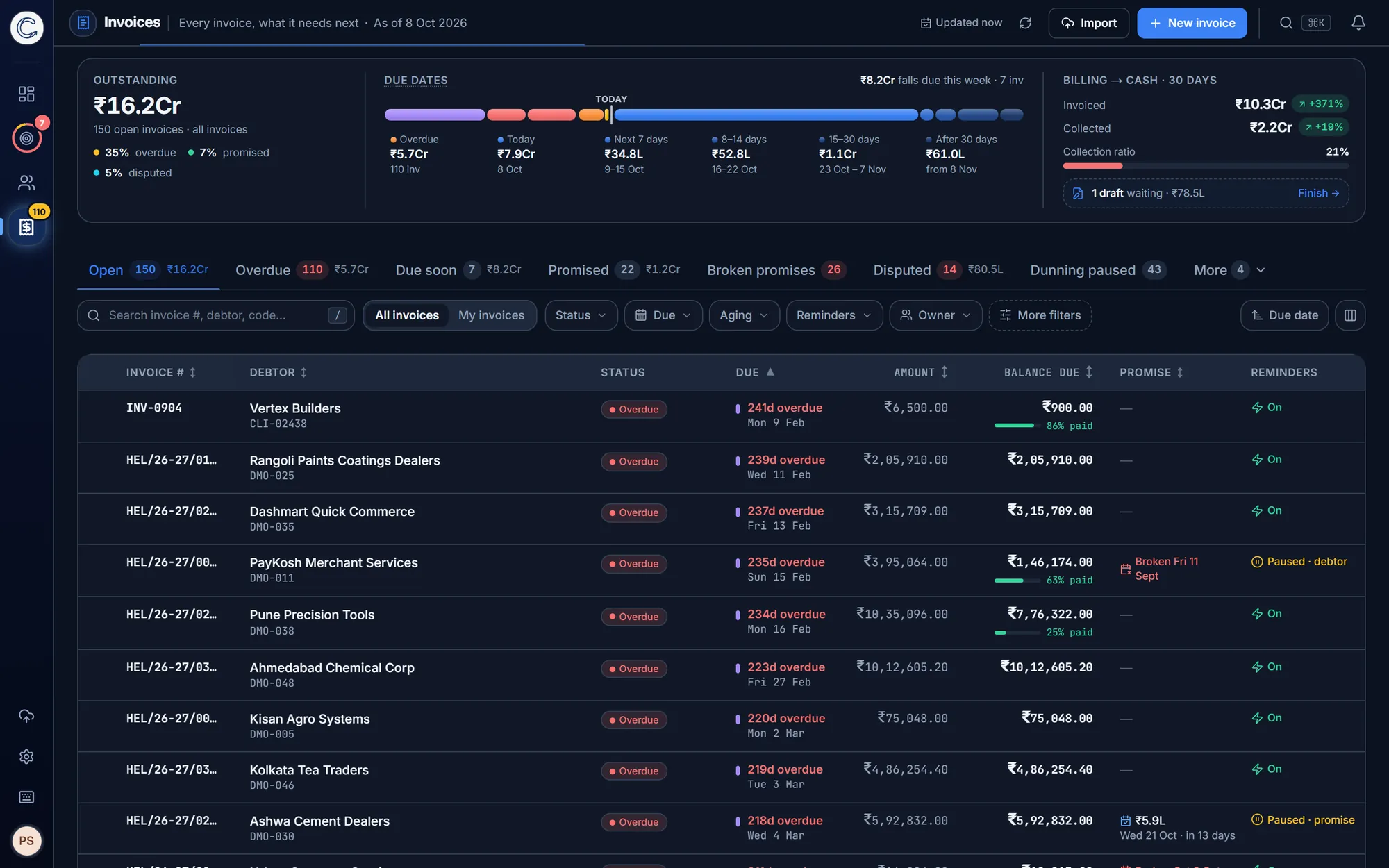Click the PS user avatar
Screen dimensions: 1389x868
pyautogui.click(x=26, y=841)
